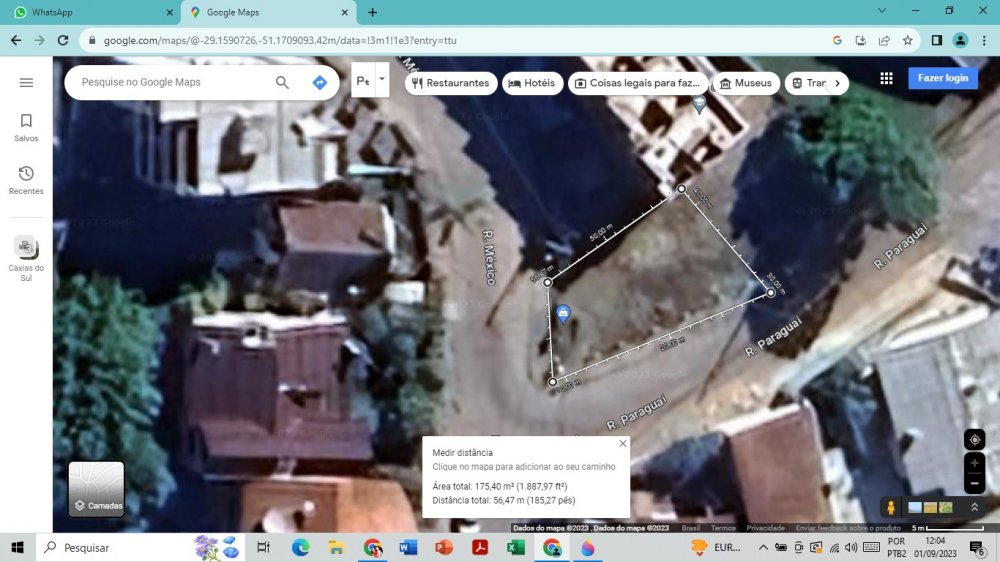
Task: Expand the imagery options double chevron
Action: pyautogui.click(x=975, y=508)
